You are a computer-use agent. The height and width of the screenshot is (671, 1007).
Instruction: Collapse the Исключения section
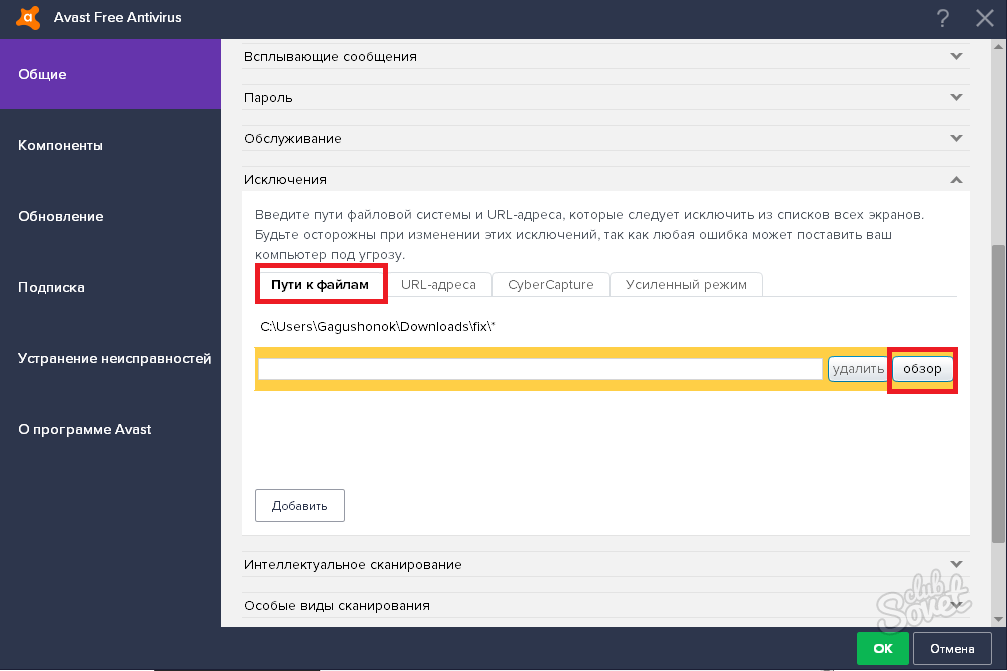pyautogui.click(x=956, y=180)
